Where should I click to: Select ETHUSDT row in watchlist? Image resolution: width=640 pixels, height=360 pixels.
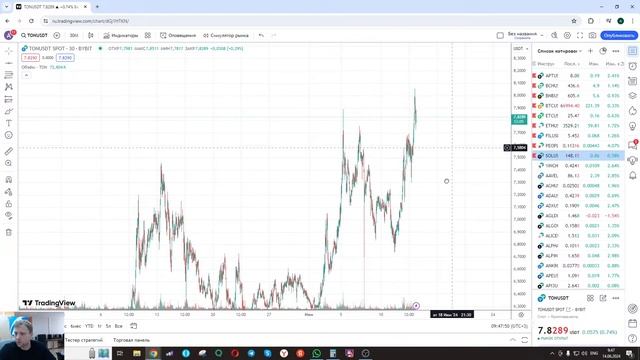click(x=578, y=126)
